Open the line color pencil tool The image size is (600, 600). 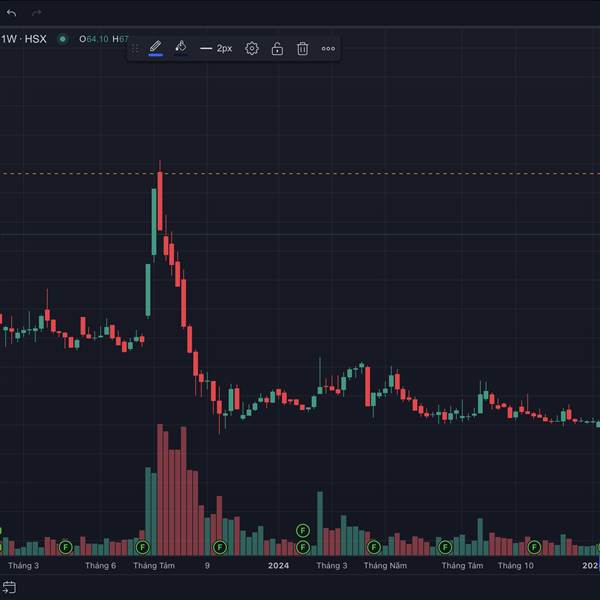coord(155,48)
